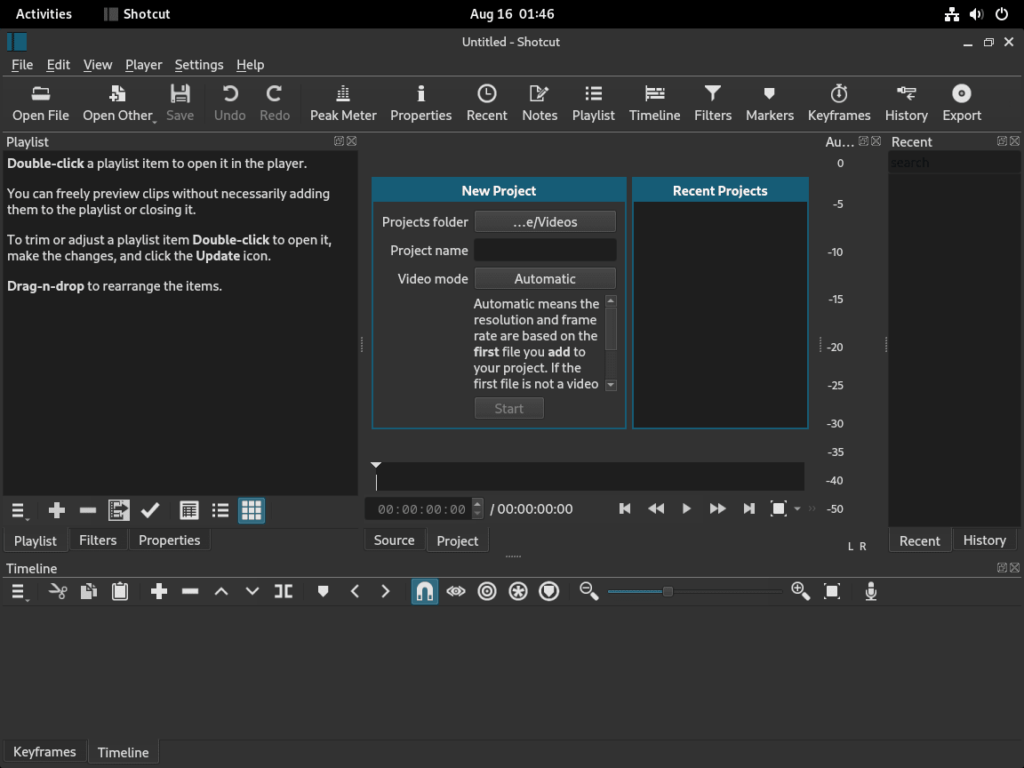Image resolution: width=1024 pixels, height=768 pixels.
Task: Click the Open Other toolbar button
Action: [x=118, y=103]
